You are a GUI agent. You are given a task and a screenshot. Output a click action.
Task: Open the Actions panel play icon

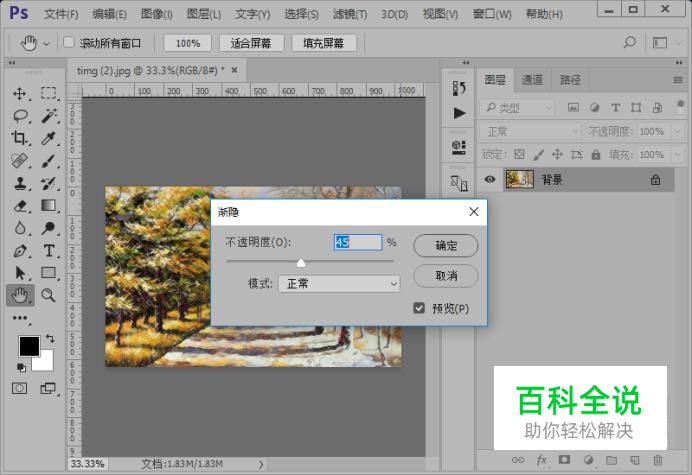pyautogui.click(x=459, y=113)
